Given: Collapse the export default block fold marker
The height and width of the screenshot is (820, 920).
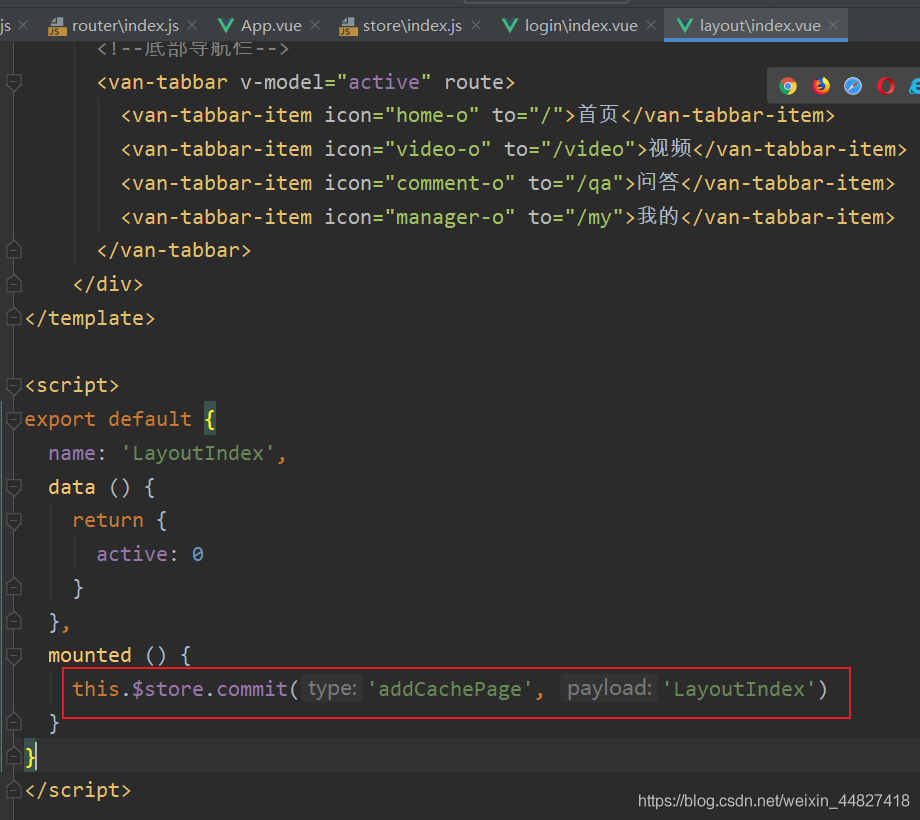Looking at the screenshot, I should 13,419.
